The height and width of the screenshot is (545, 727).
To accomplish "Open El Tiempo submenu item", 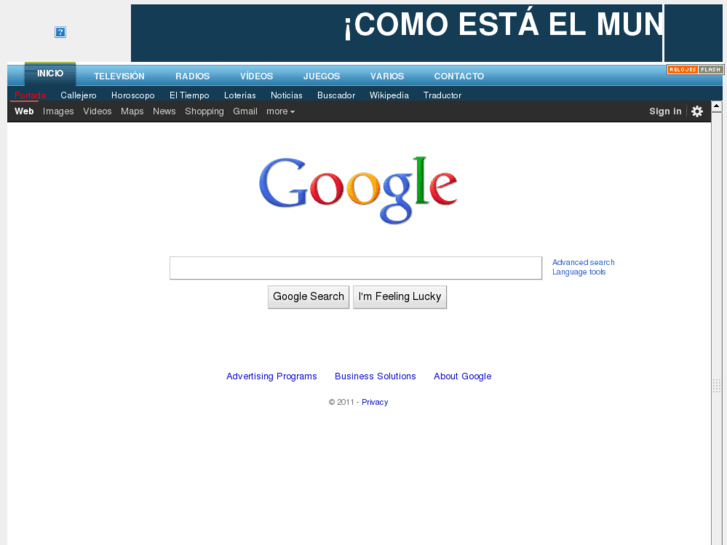I will 189,96.
